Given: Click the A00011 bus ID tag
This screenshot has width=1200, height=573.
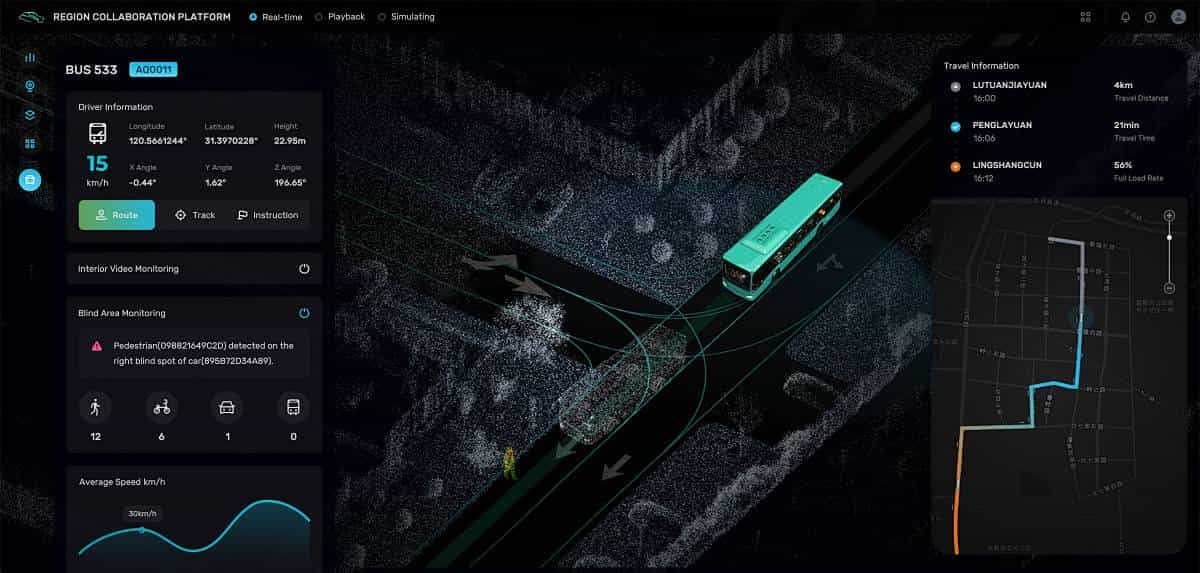Looking at the screenshot, I should [x=153, y=70].
